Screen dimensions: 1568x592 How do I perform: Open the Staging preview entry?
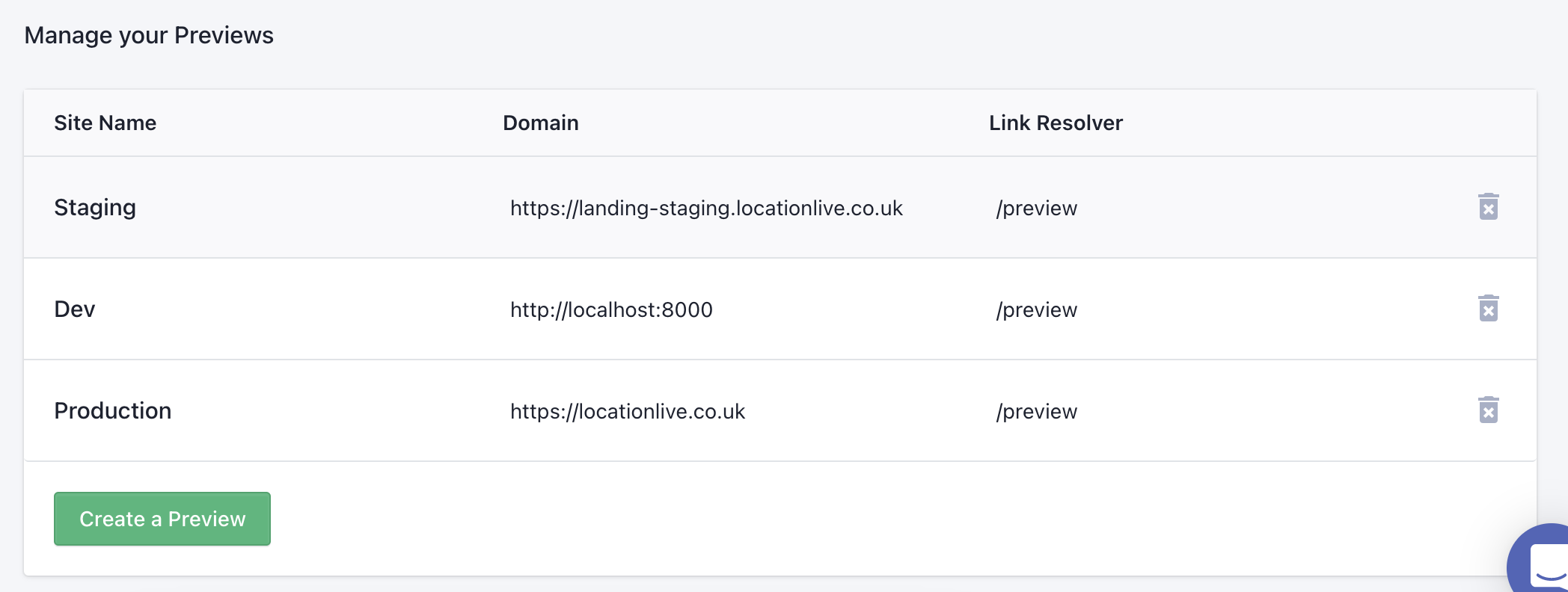95,208
